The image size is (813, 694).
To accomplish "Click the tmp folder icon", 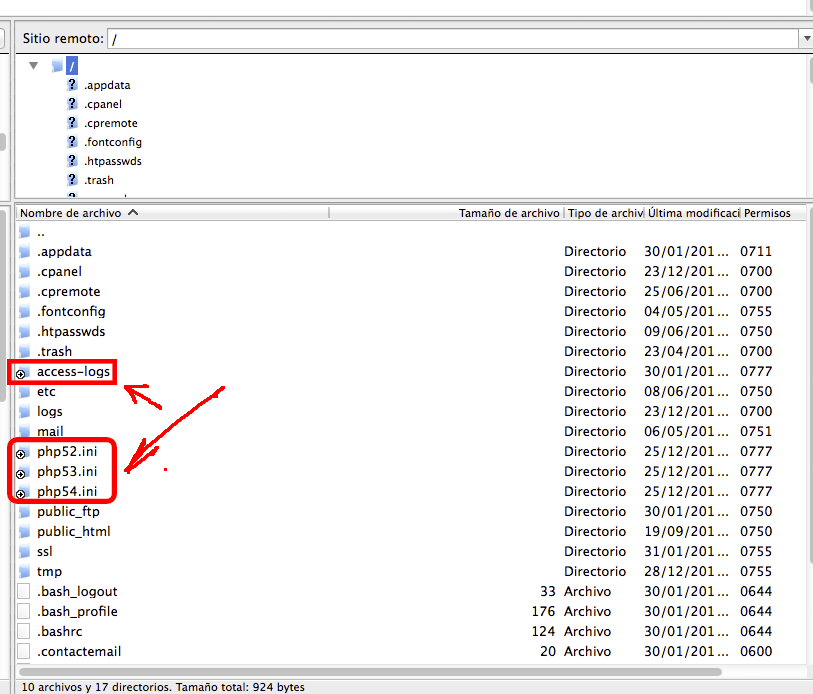I will 24,572.
